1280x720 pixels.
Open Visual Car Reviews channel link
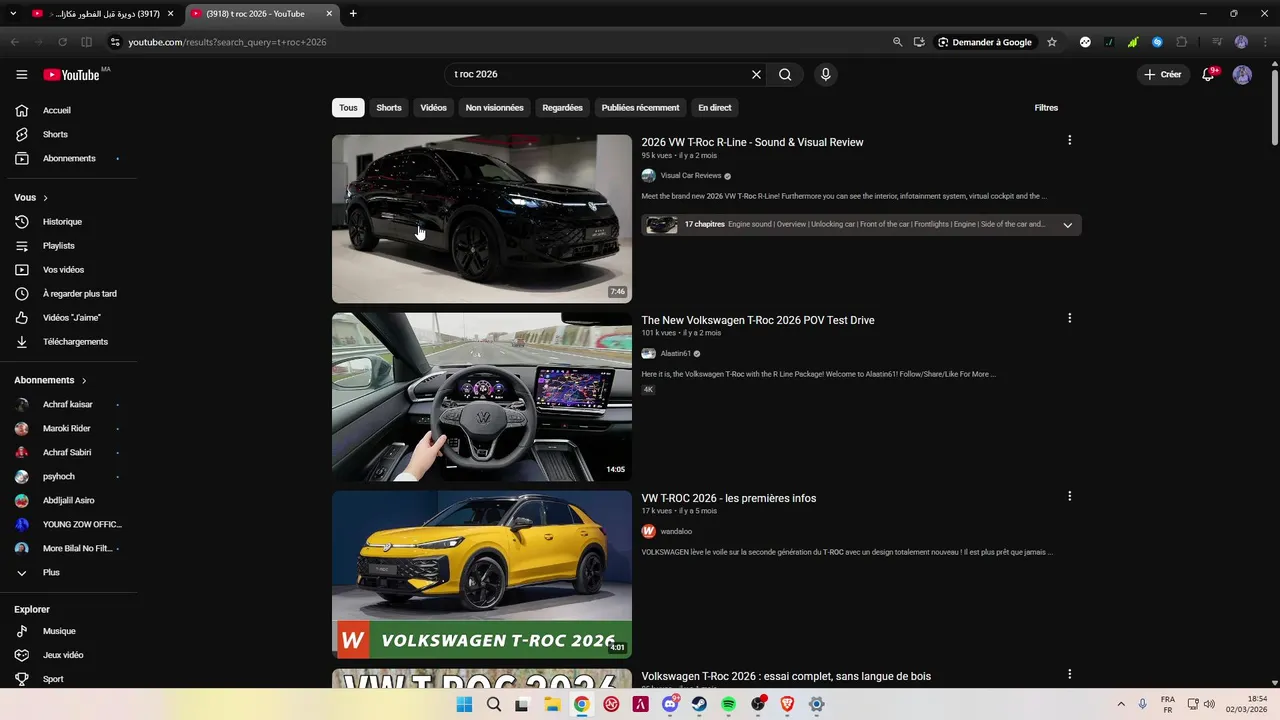click(x=691, y=176)
